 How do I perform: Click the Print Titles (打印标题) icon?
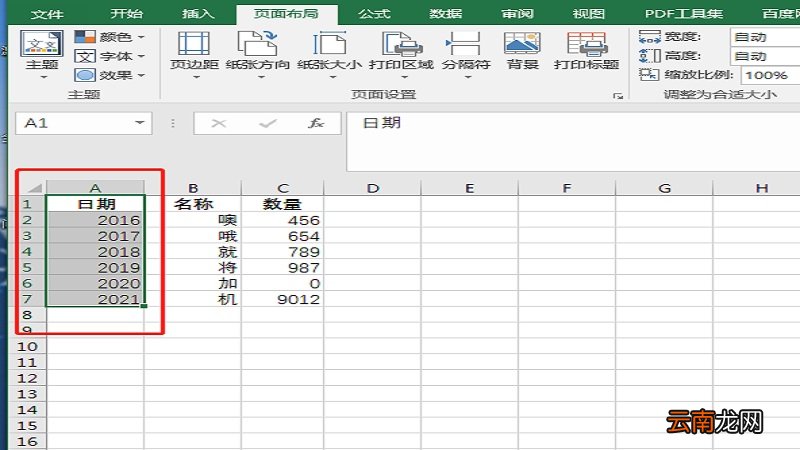(586, 43)
